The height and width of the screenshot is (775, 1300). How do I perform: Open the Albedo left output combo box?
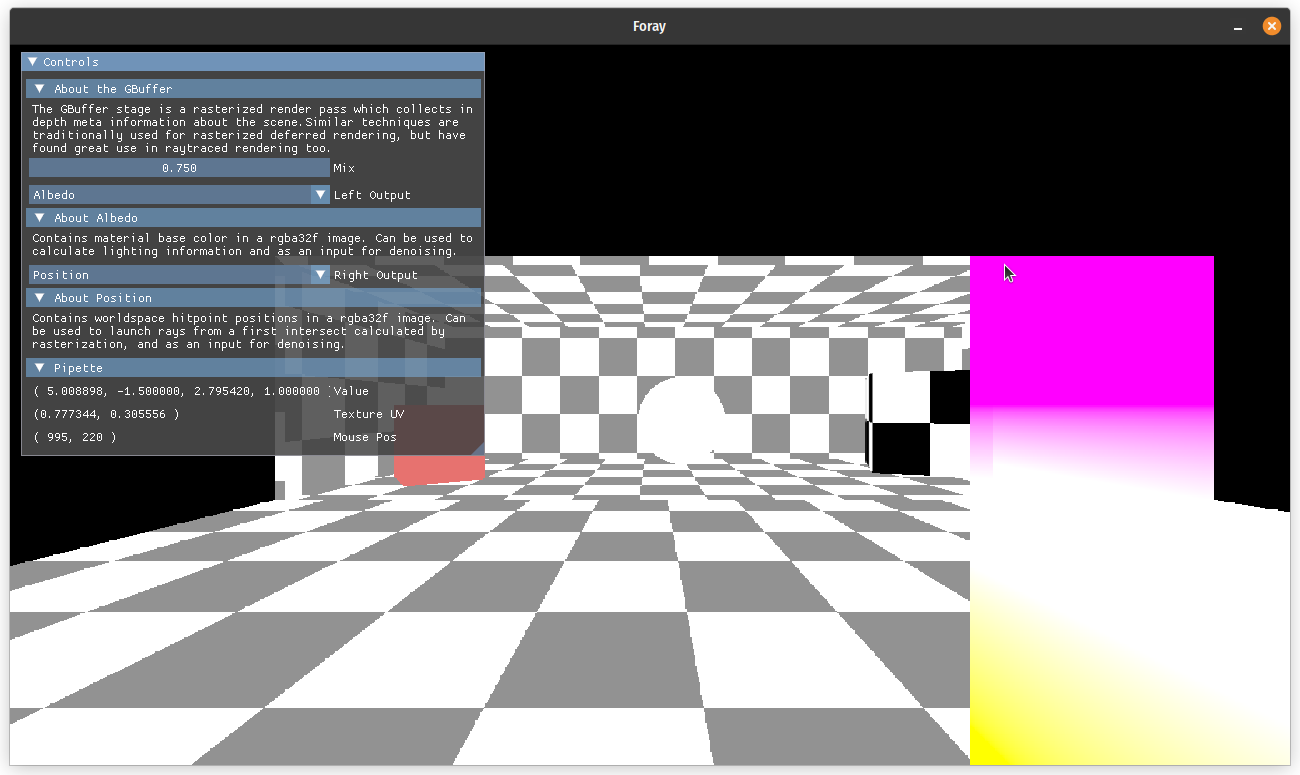tap(179, 195)
